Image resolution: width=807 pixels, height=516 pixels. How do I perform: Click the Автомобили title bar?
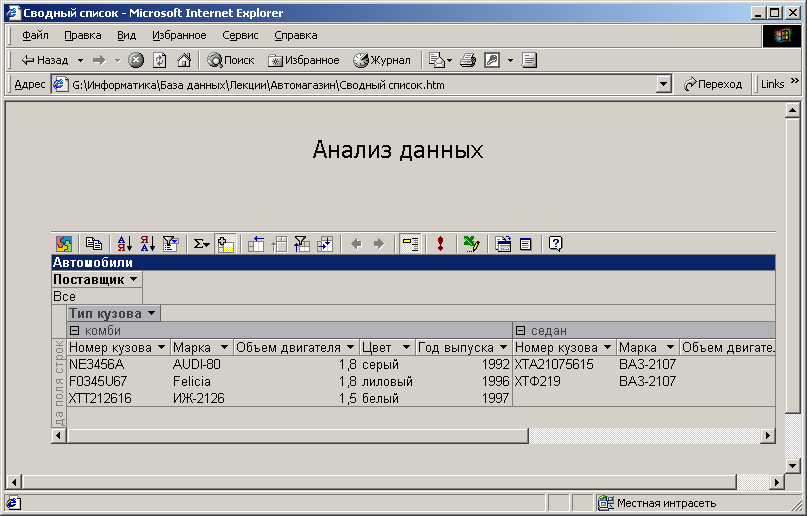coord(413,262)
